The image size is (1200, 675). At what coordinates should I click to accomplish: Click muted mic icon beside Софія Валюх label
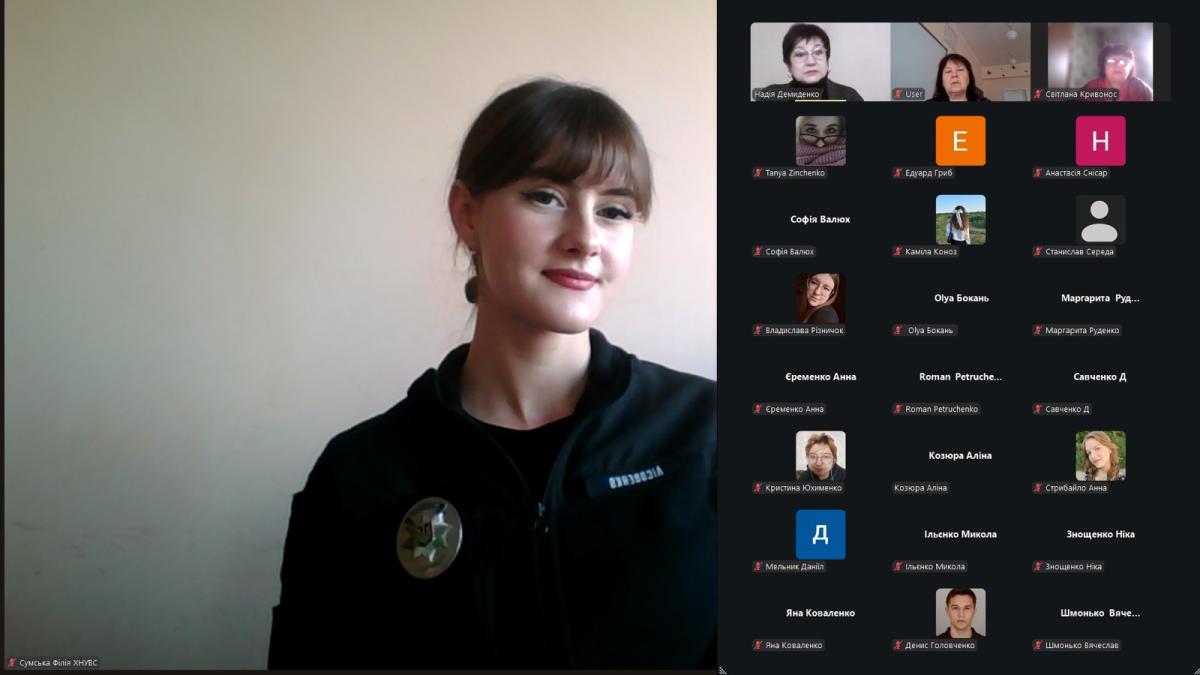758,252
